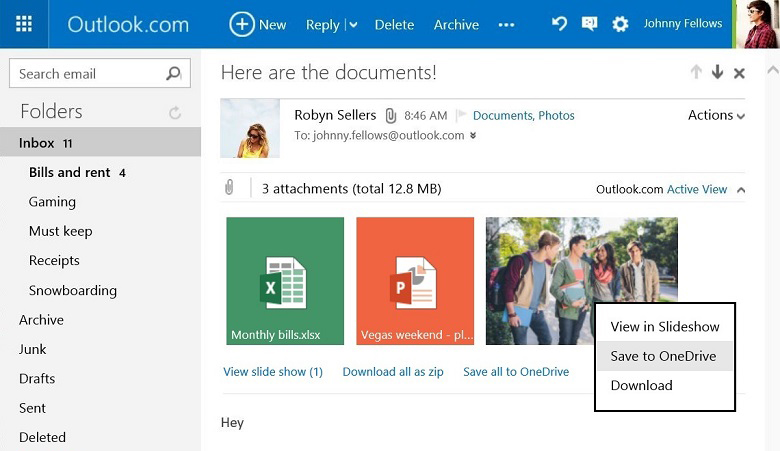Image resolution: width=780 pixels, height=451 pixels.
Task: Open the friends photo attachment
Action: (582, 281)
